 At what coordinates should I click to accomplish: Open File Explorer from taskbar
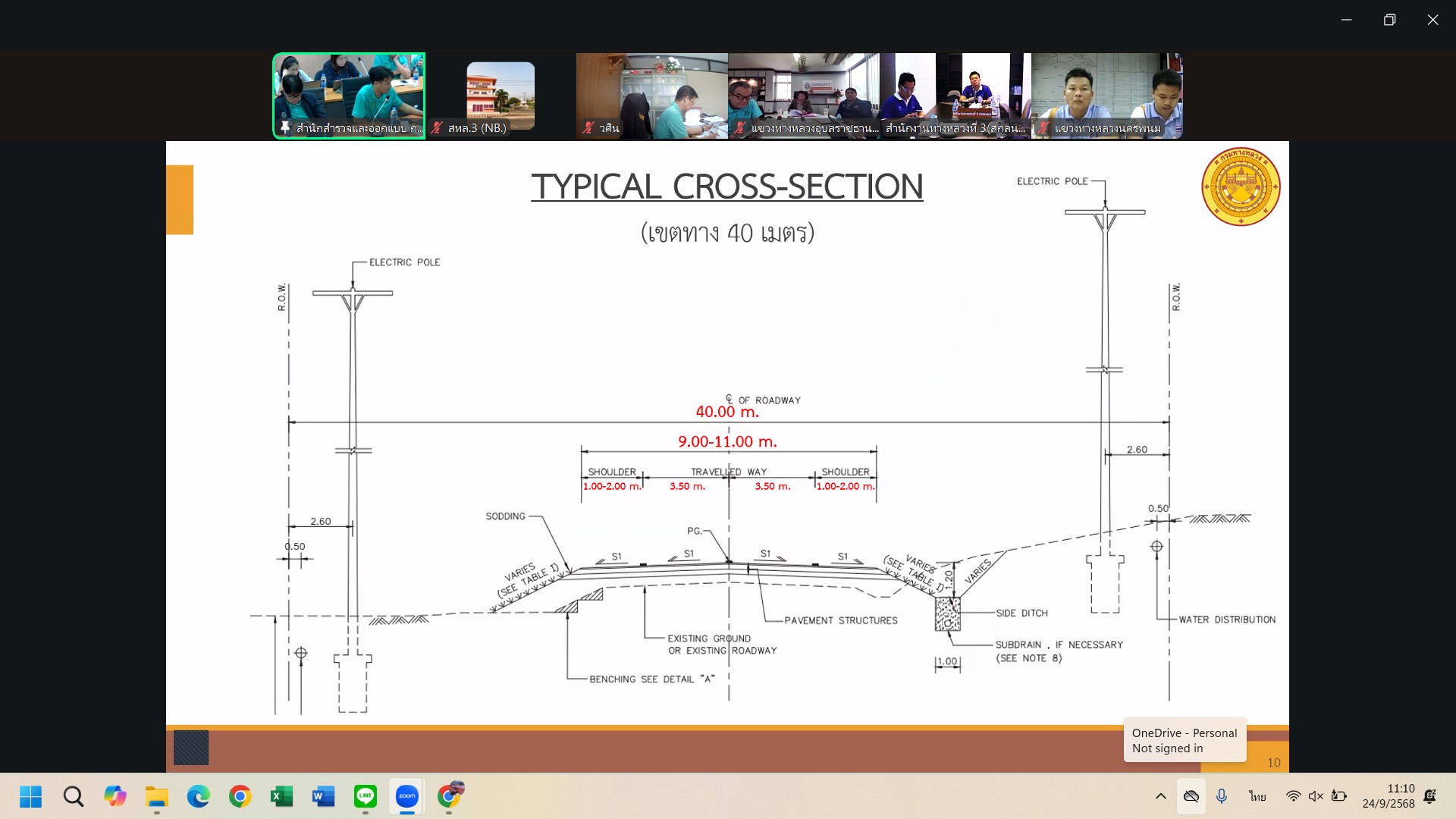pyautogui.click(x=157, y=796)
